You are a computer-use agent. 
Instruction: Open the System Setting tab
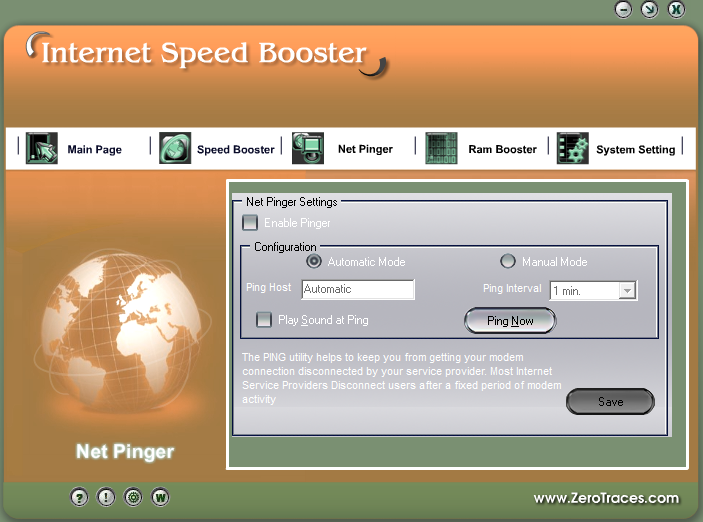click(635, 149)
